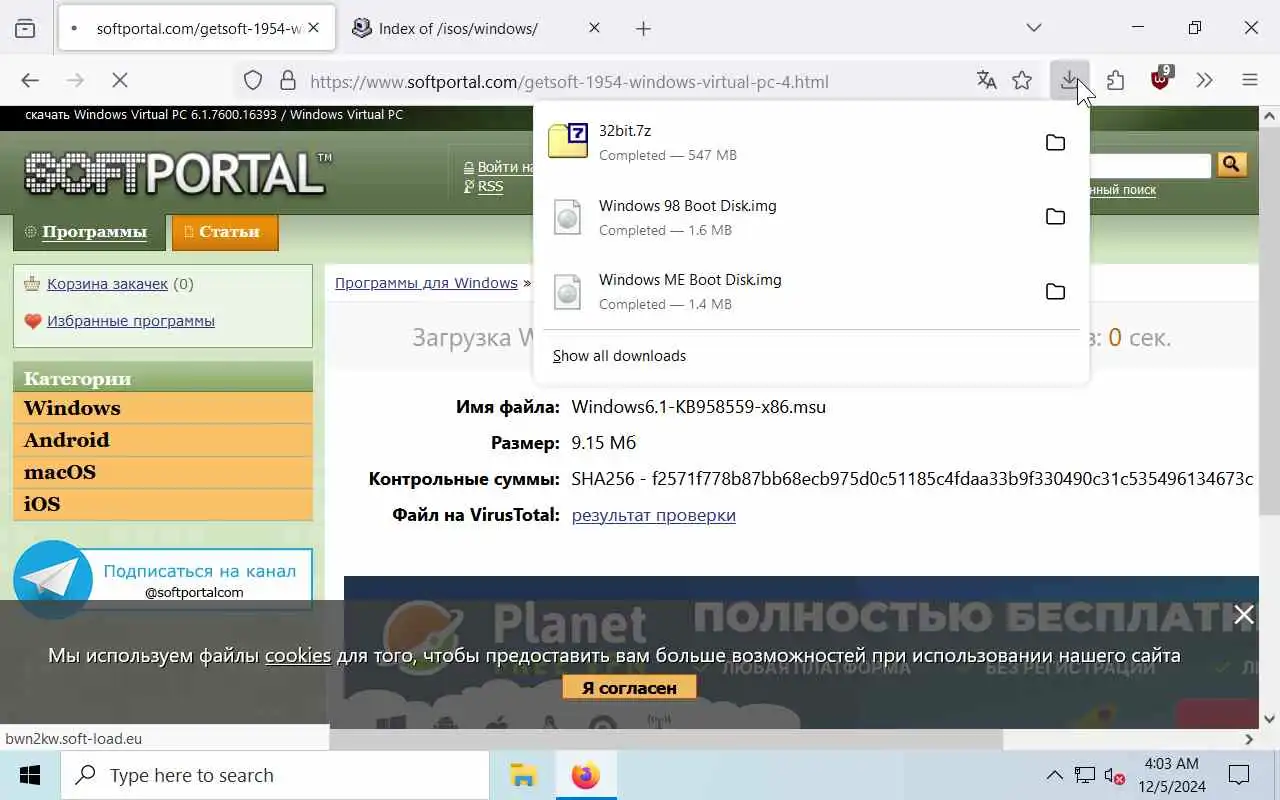Open File Explorer from taskbar

click(523, 775)
